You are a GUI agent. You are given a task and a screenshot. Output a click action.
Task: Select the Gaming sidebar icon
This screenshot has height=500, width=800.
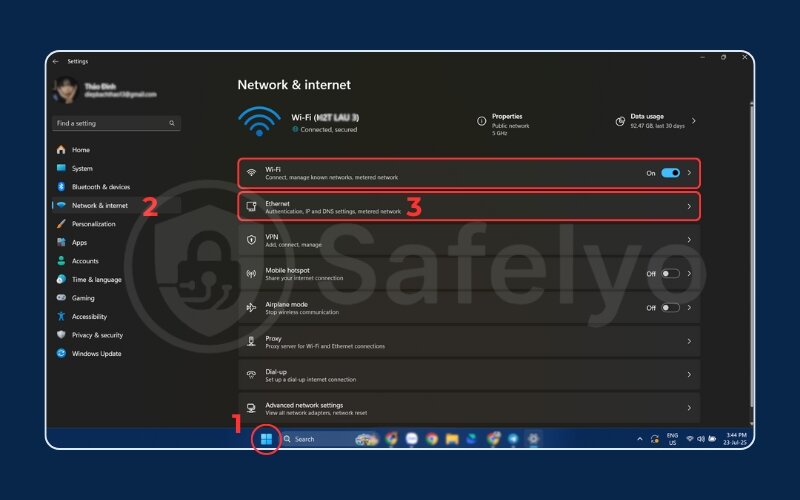(61, 298)
